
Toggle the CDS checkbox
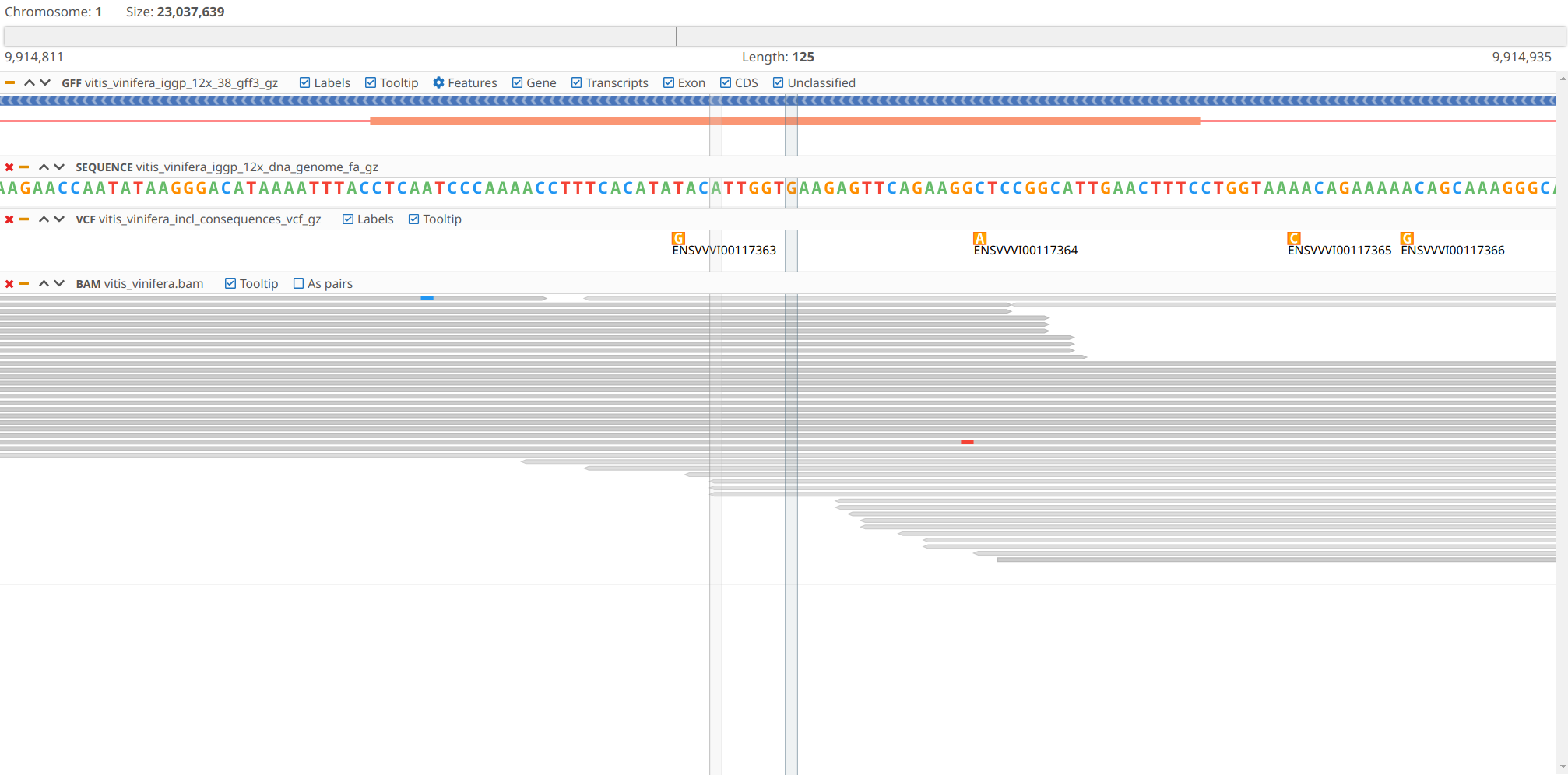coord(726,83)
